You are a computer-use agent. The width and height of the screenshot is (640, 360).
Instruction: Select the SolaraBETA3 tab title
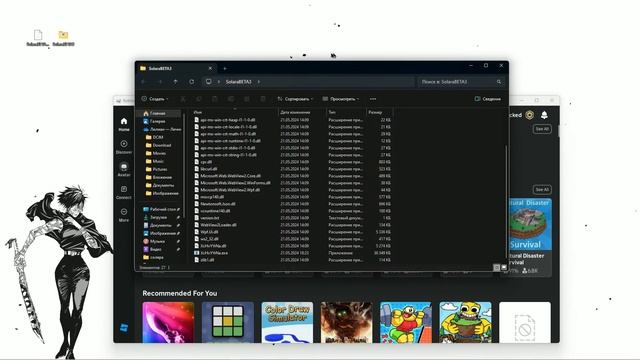pyautogui.click(x=160, y=69)
